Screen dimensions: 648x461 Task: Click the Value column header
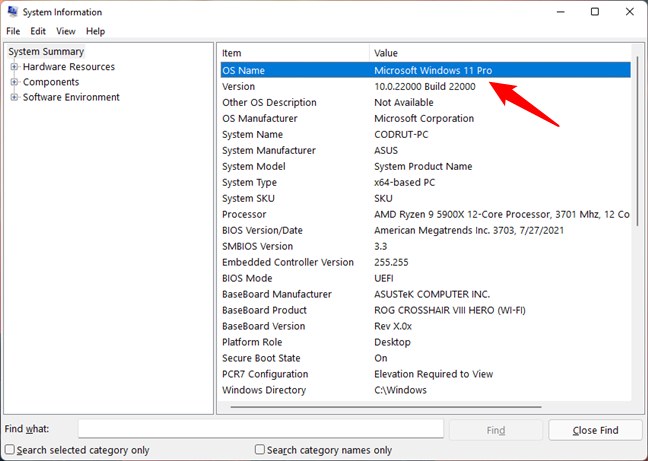coord(500,53)
